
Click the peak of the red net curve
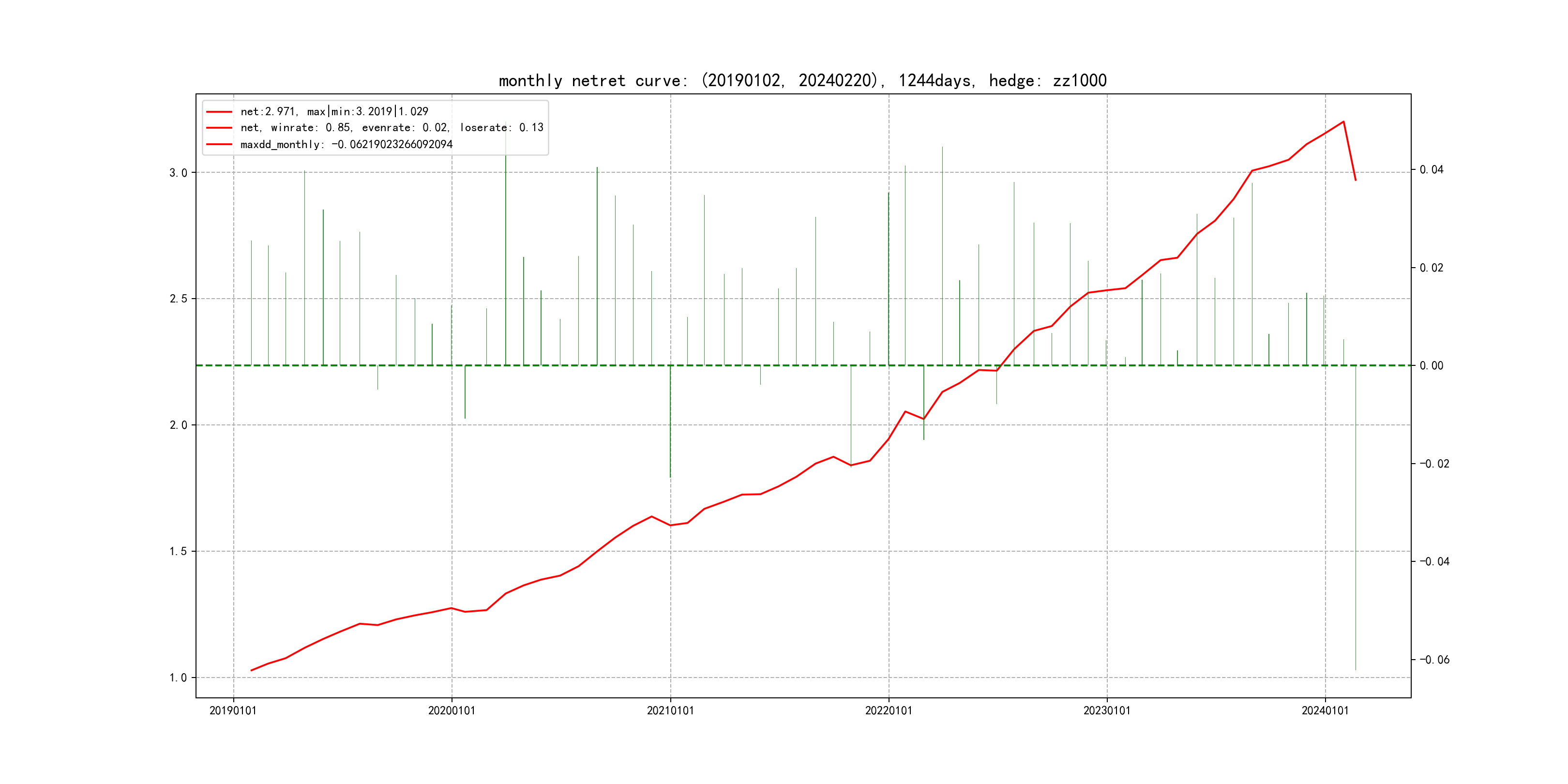point(1343,122)
